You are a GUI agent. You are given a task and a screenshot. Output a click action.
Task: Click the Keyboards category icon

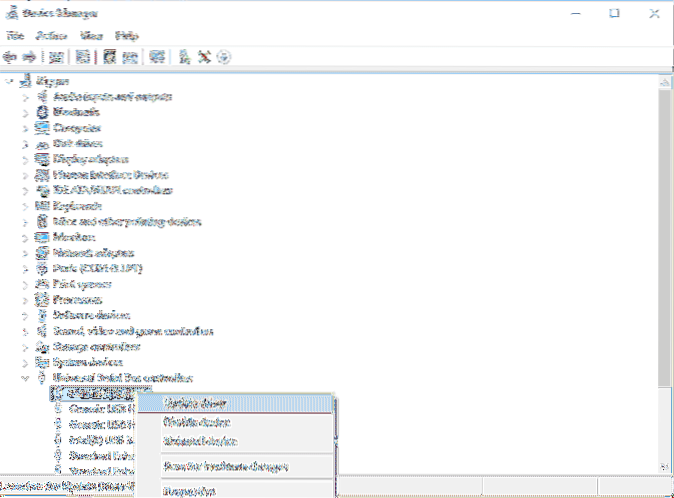(41, 203)
